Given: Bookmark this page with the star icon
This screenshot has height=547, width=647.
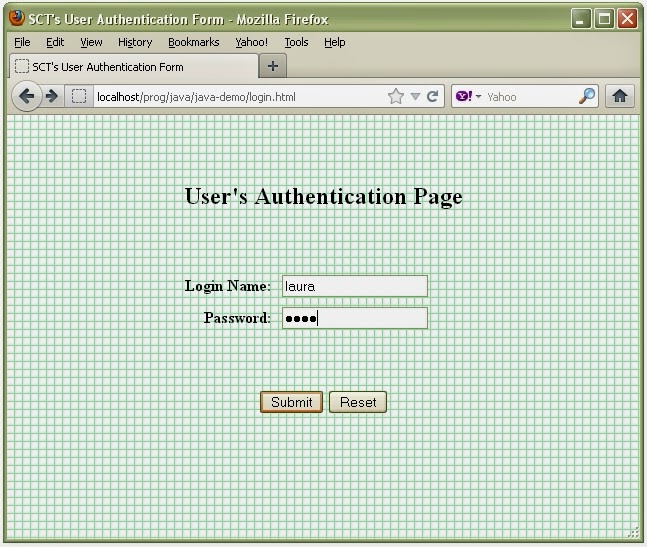Looking at the screenshot, I should click(396, 97).
